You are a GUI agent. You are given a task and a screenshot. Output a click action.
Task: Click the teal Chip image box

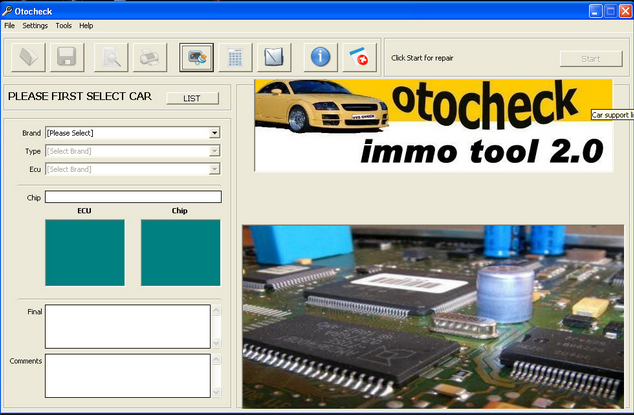[x=181, y=253]
